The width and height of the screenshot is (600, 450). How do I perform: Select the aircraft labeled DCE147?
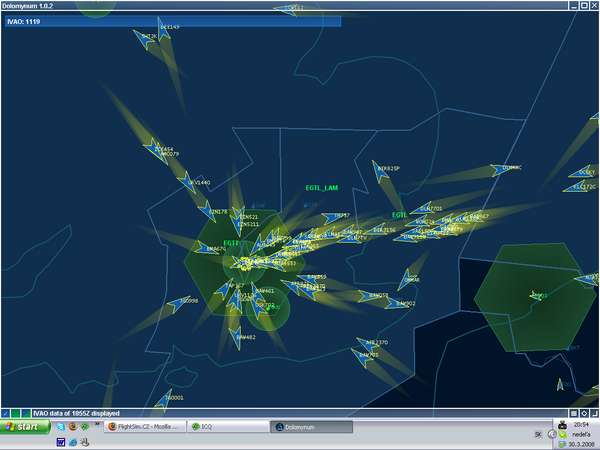tap(163, 28)
